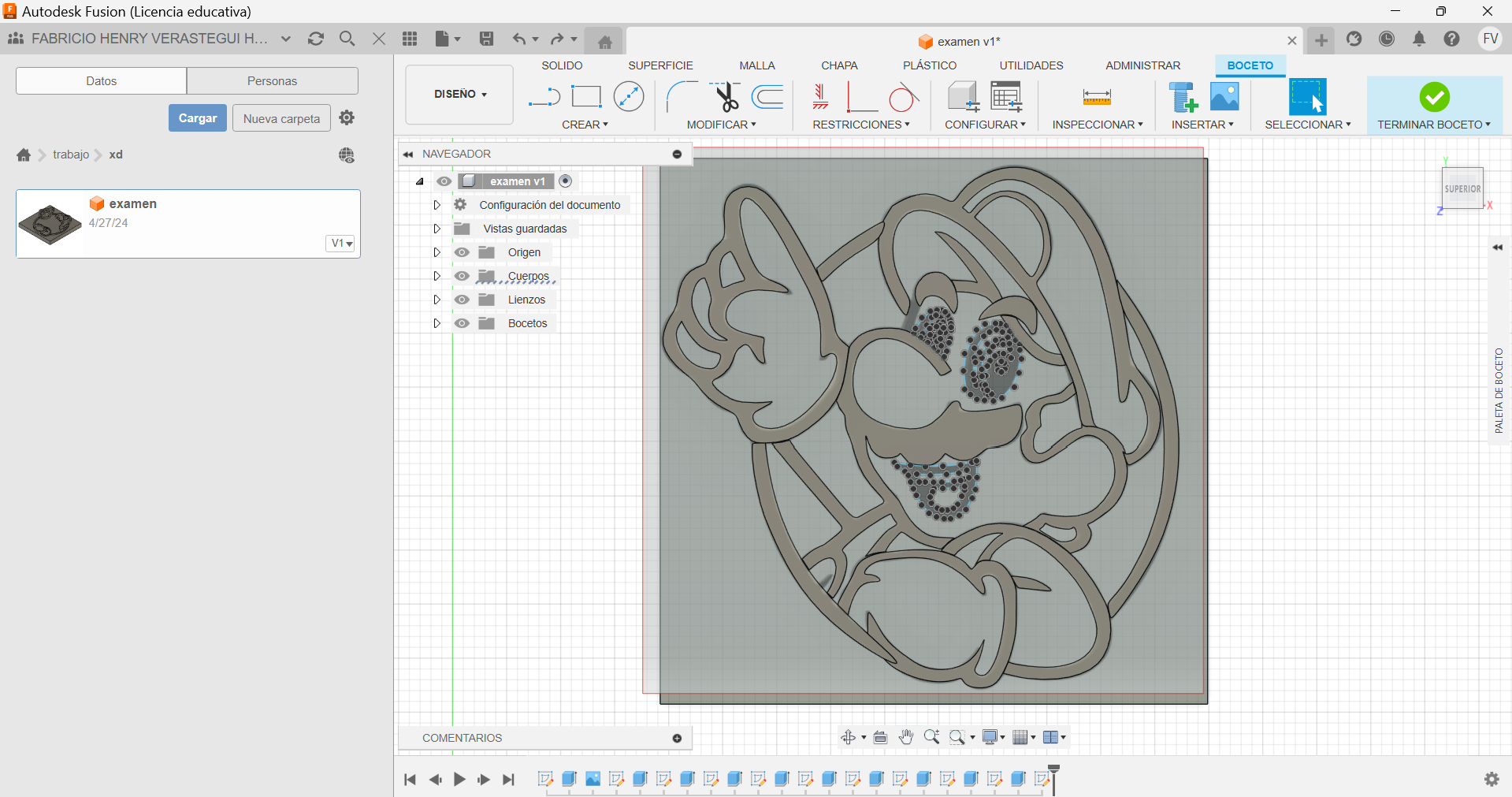Open the CREAR dropdown menu

pos(585,125)
